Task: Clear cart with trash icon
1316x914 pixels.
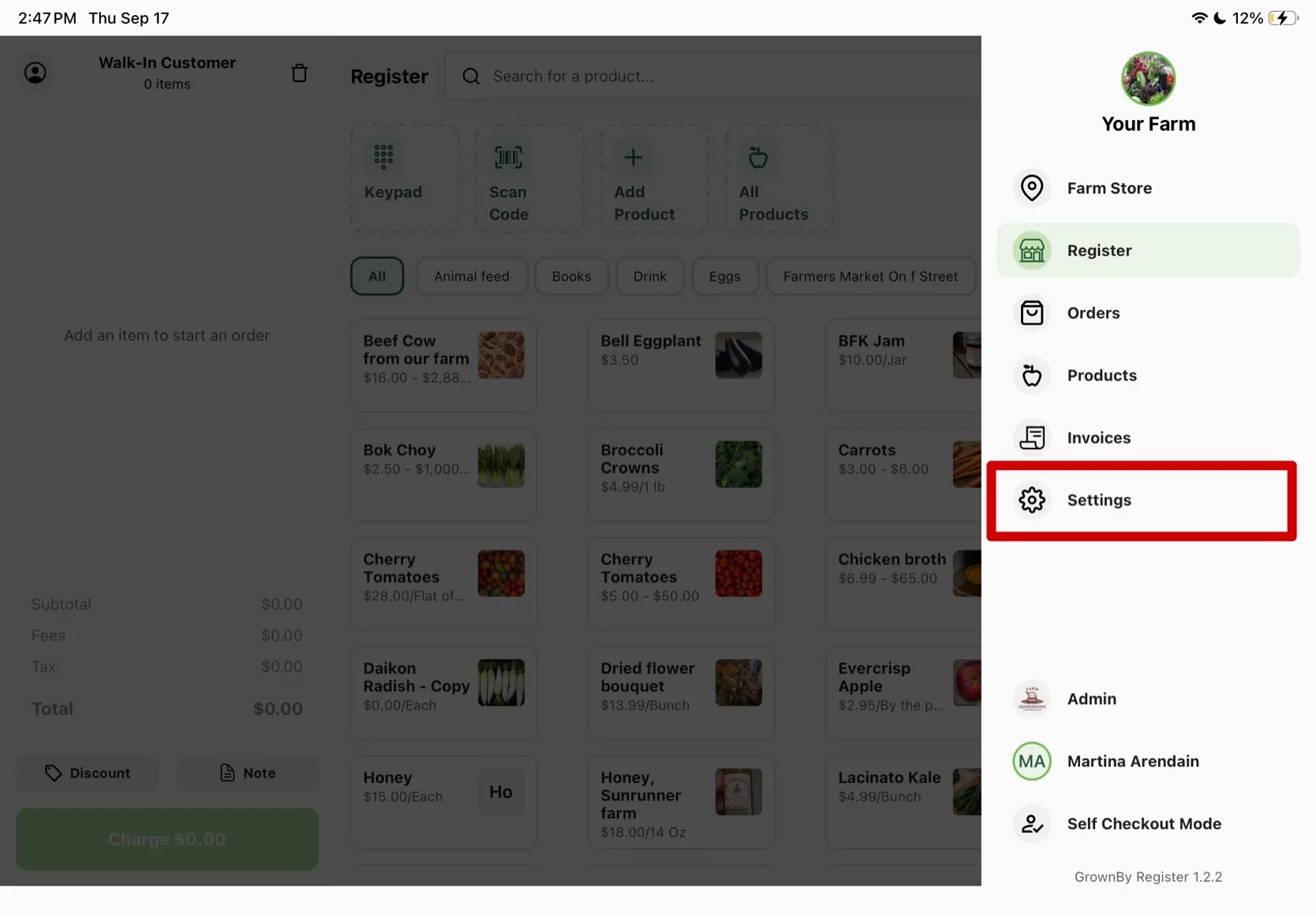Action: (x=299, y=73)
